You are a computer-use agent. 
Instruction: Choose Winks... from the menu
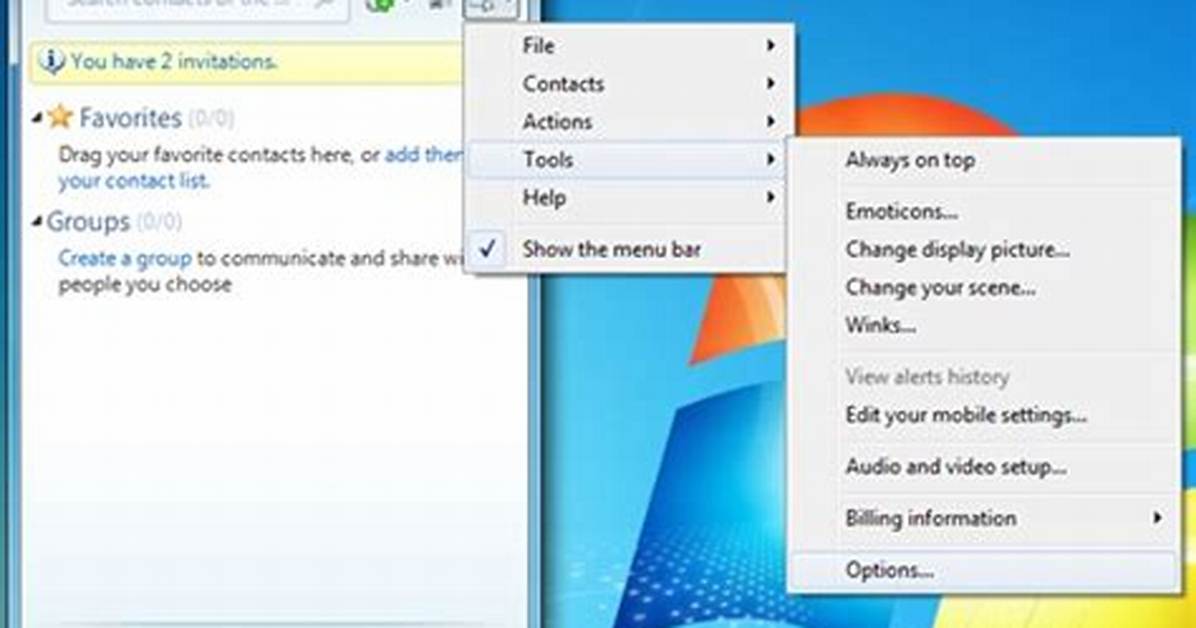click(x=983, y=325)
